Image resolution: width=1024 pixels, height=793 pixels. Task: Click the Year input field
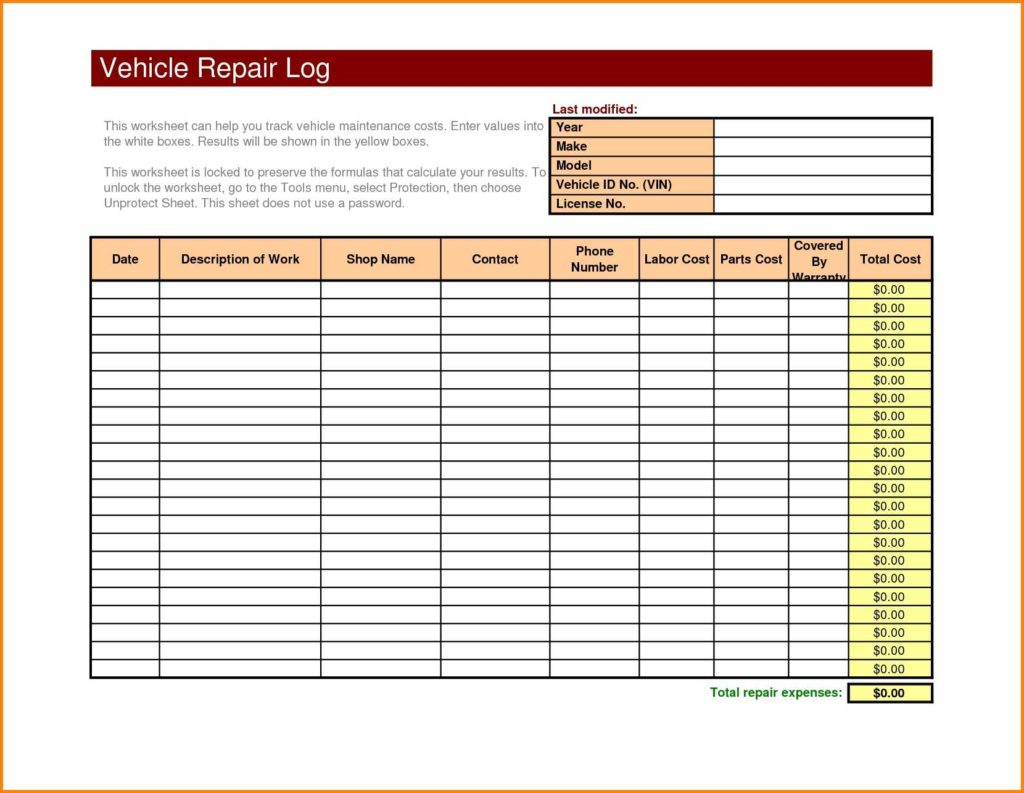point(823,127)
